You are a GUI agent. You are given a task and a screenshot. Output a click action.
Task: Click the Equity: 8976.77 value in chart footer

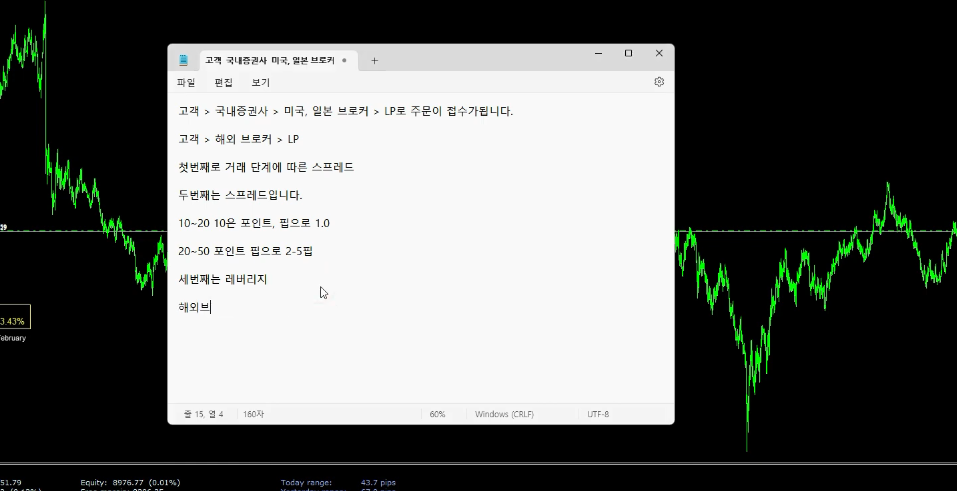130,482
